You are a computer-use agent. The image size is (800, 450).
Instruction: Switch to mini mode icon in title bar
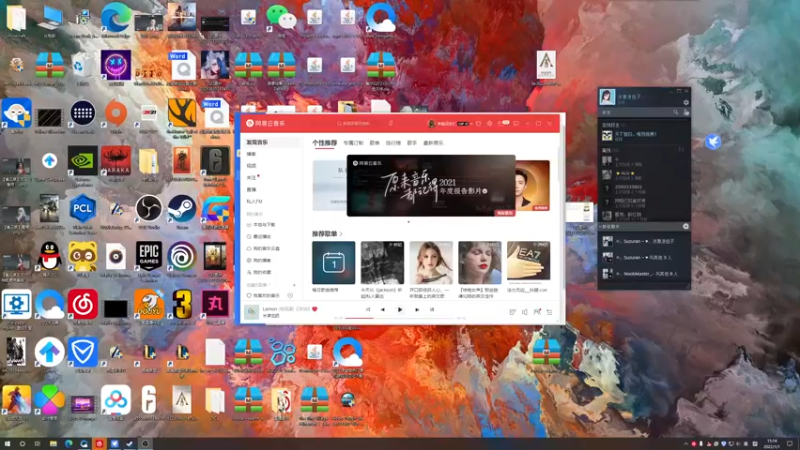(516, 123)
